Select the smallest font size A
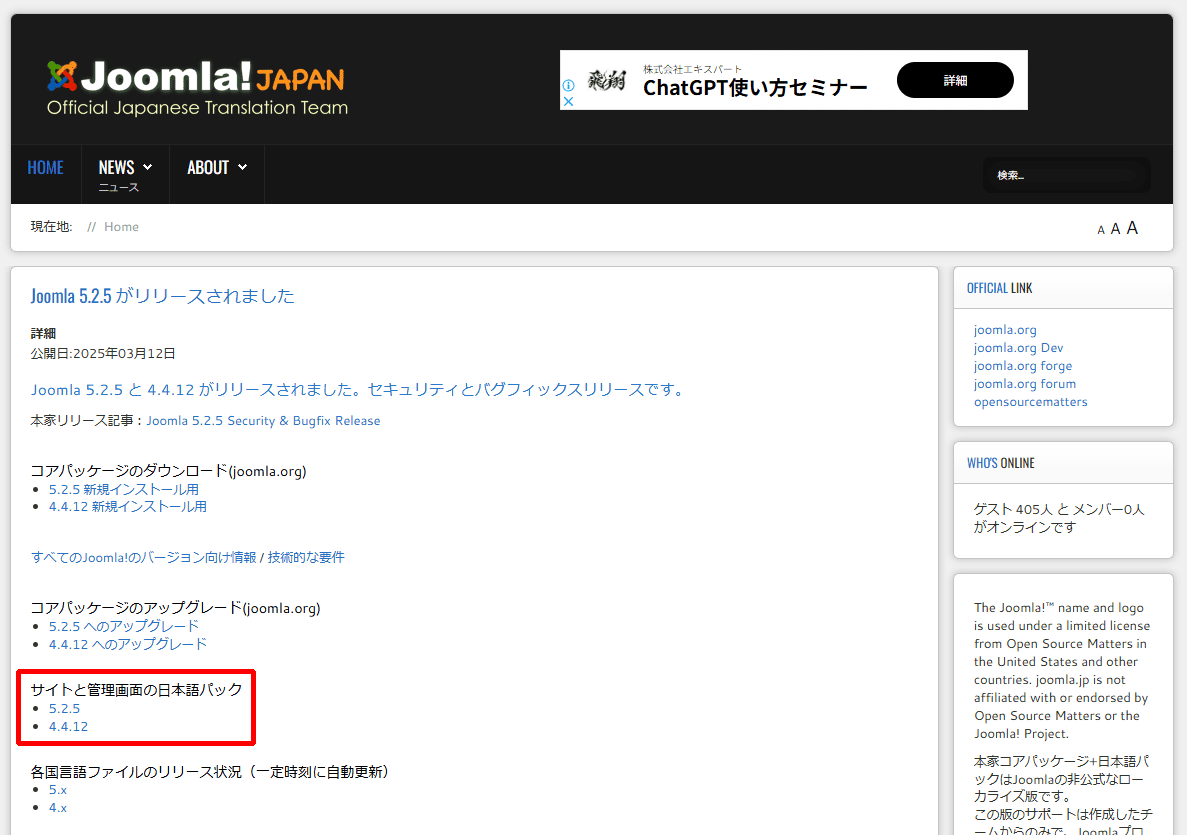 [1101, 230]
